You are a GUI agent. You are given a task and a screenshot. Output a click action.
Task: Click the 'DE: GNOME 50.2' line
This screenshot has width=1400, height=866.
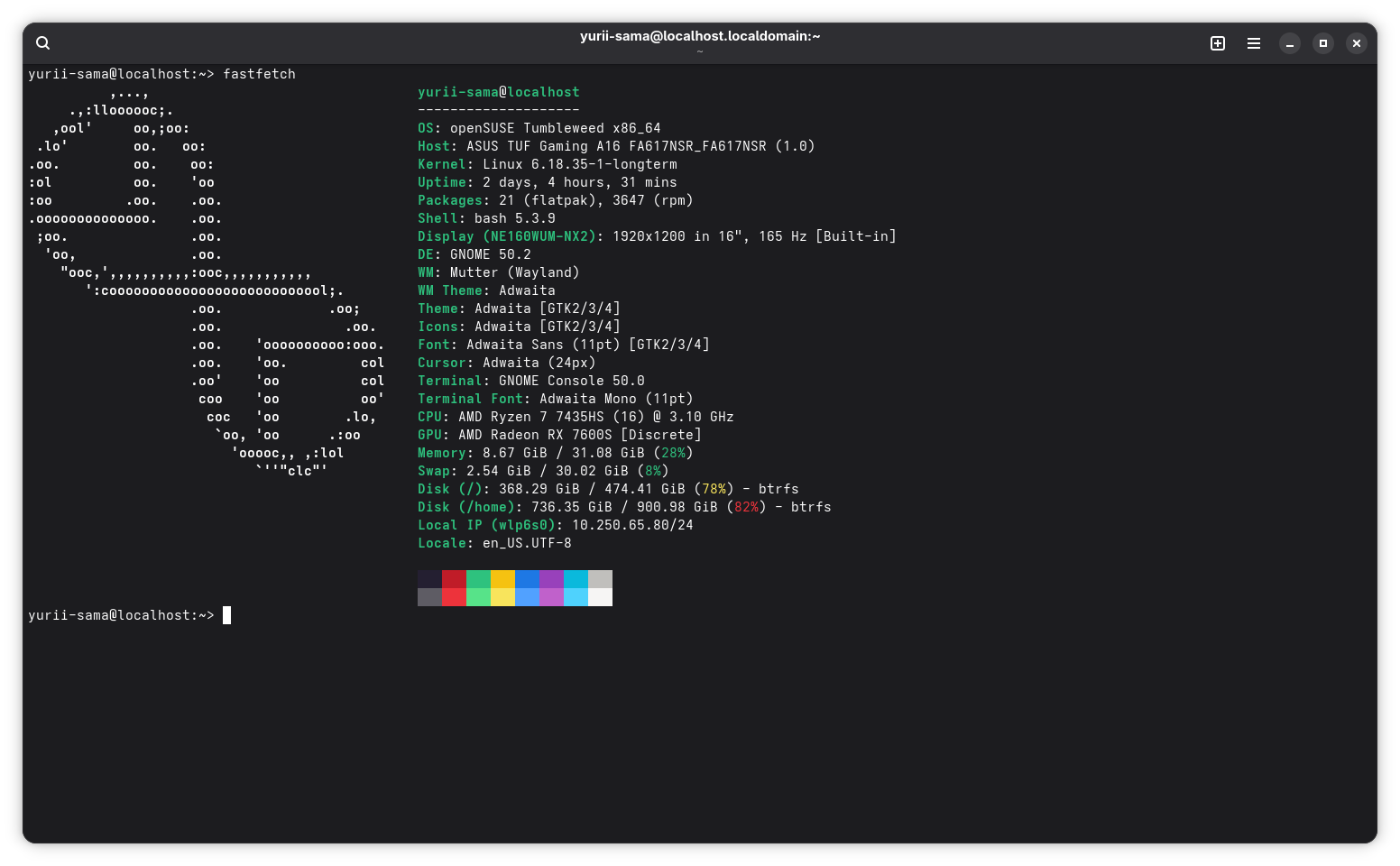tap(474, 254)
